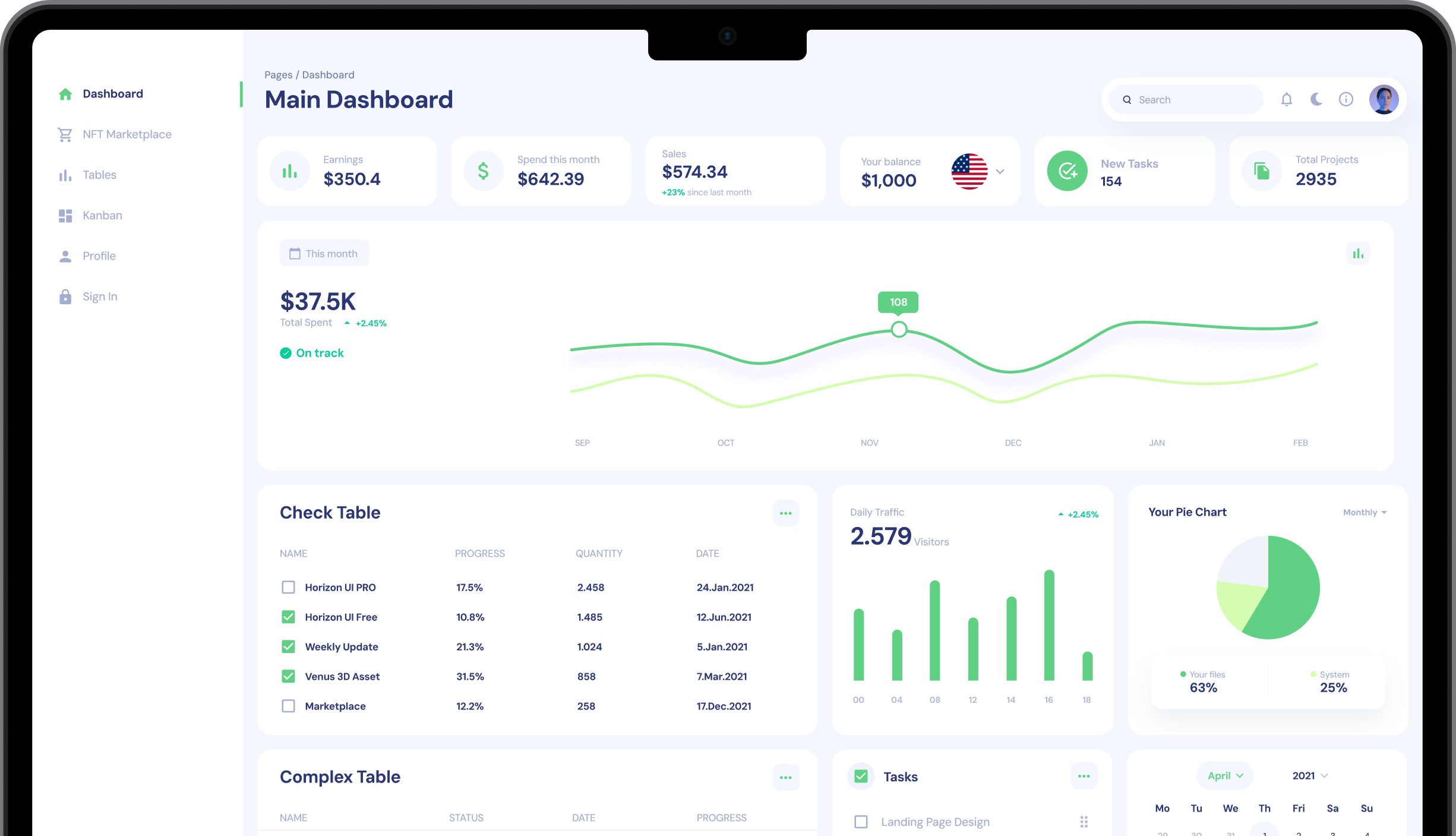Click the Venus 3D Asset name
The height and width of the screenshot is (836, 1456).
(342, 677)
